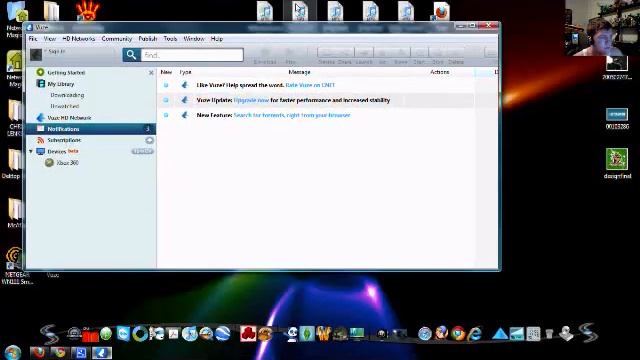Image resolution: width=640 pixels, height=360 pixels.
Task: Launch Google Chrome from the dock
Action: [458, 334]
